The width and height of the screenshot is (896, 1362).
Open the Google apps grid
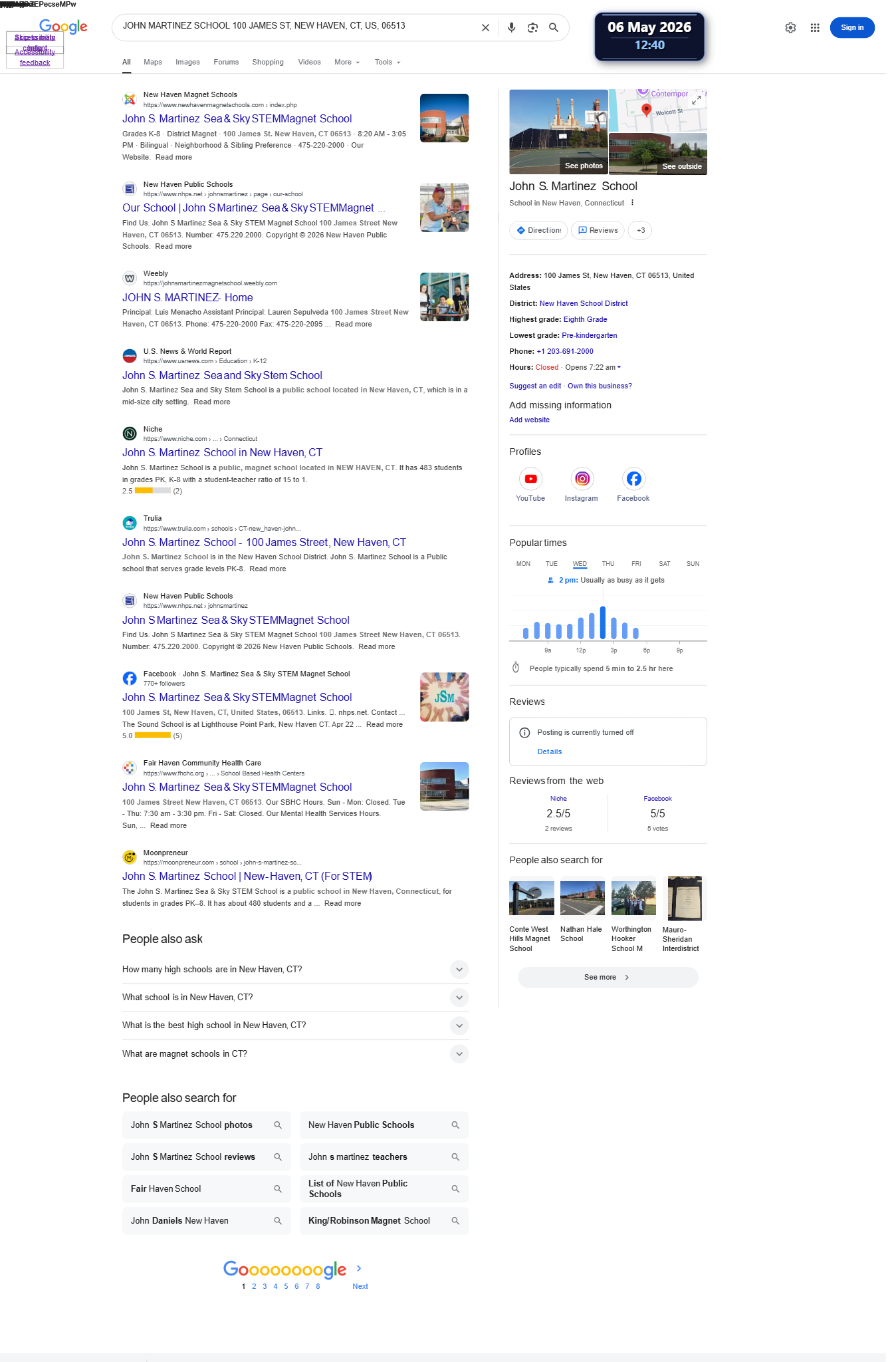coord(815,28)
